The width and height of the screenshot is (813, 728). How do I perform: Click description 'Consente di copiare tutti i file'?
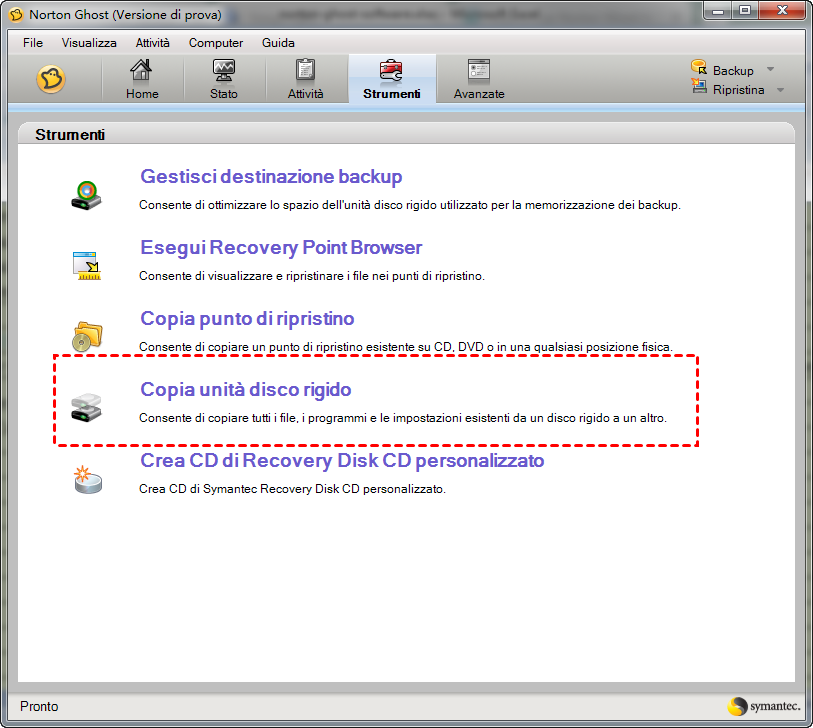403,418
